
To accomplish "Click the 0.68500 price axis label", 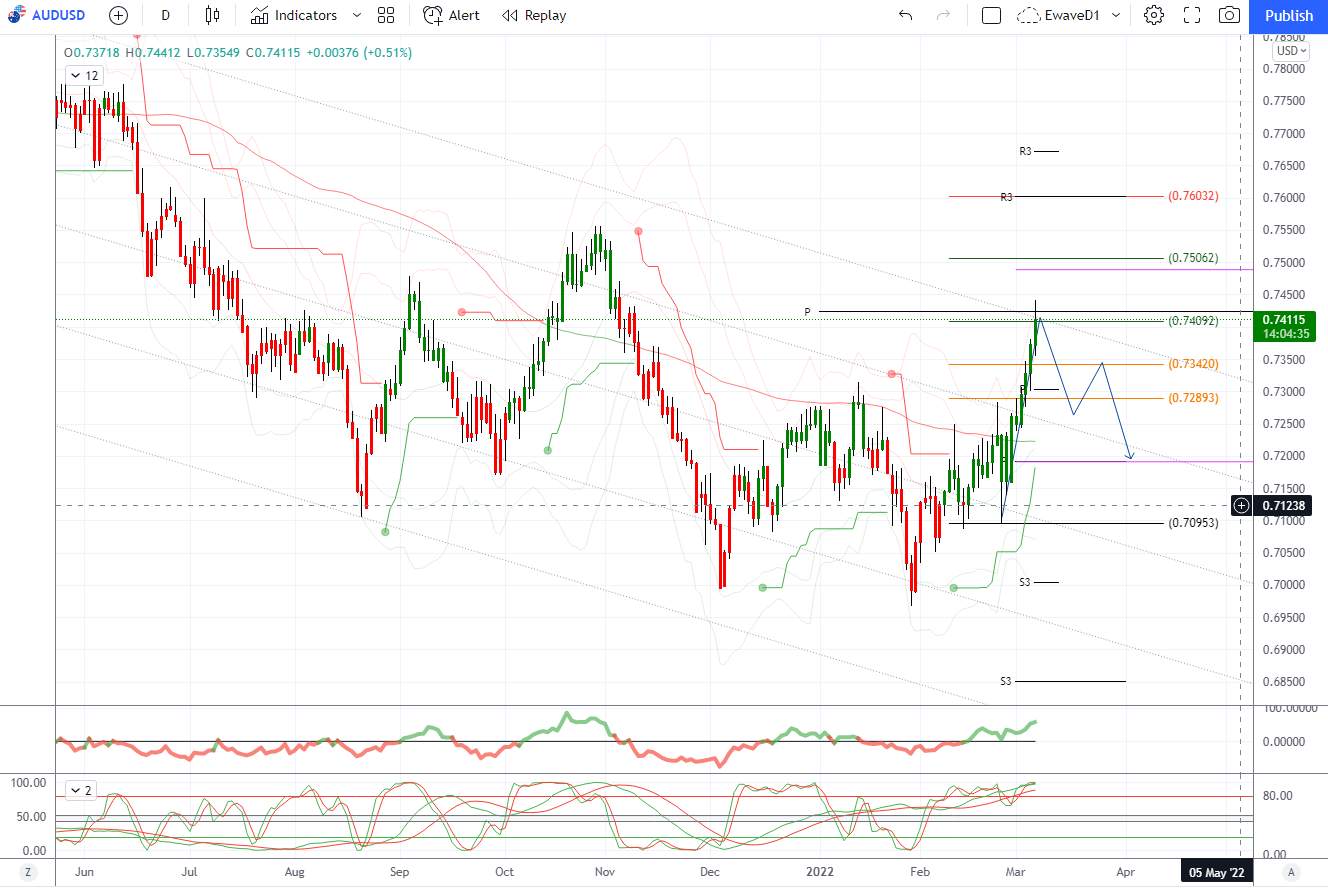I will point(1284,682).
